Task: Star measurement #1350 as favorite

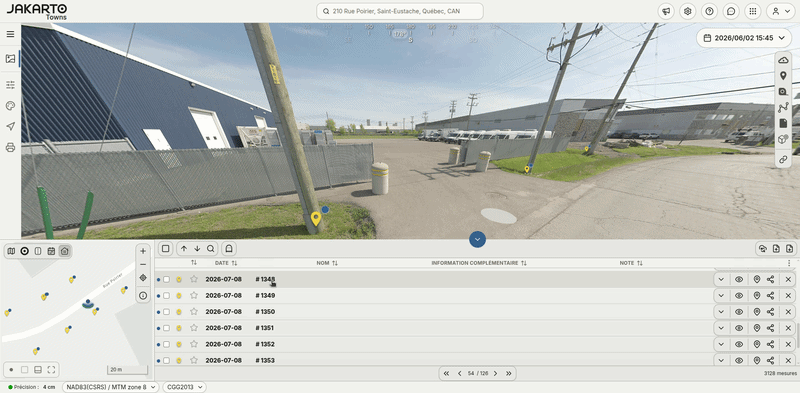Action: pyautogui.click(x=194, y=312)
